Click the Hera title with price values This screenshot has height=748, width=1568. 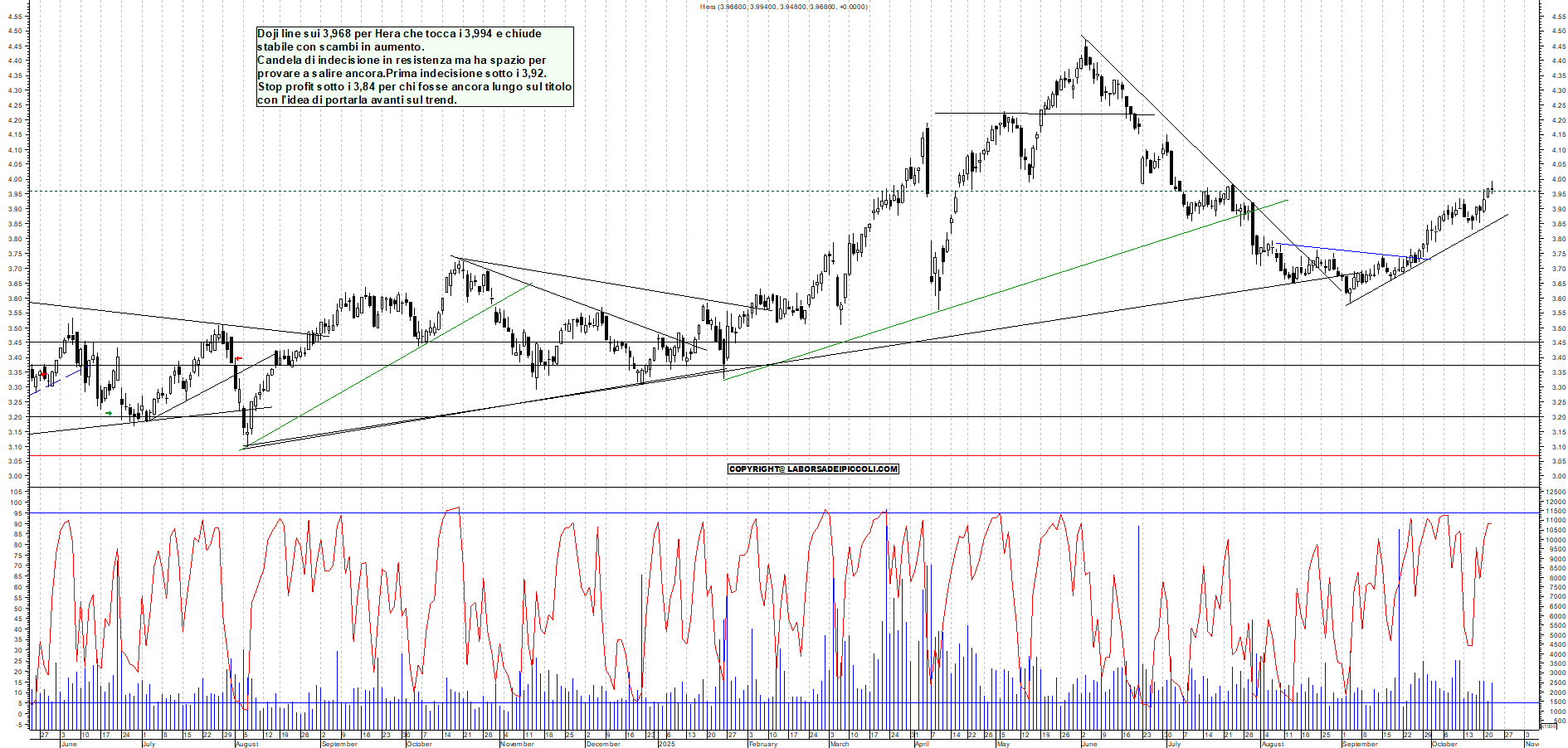click(x=783, y=7)
